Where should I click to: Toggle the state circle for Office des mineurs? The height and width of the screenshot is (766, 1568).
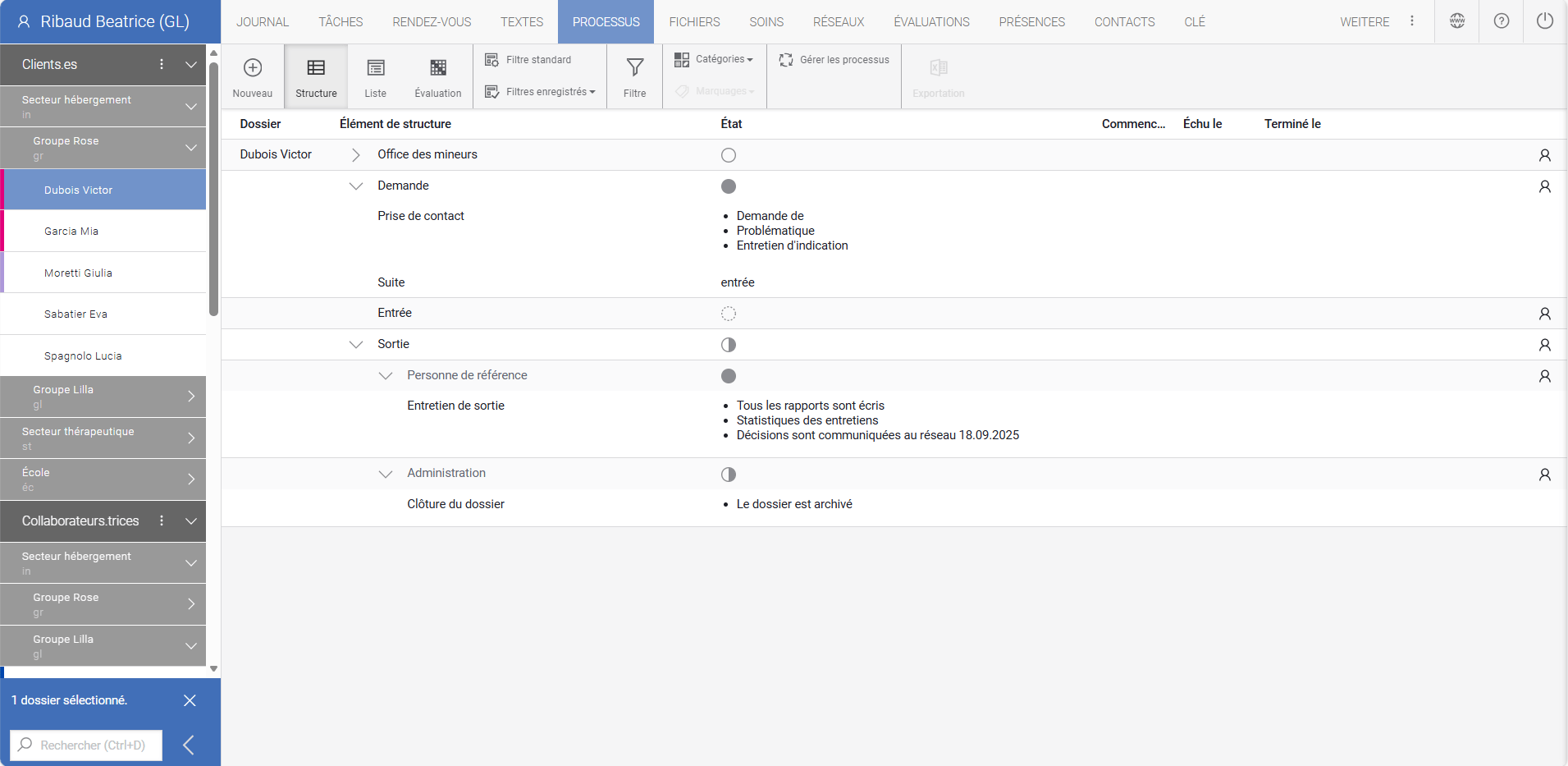(728, 154)
